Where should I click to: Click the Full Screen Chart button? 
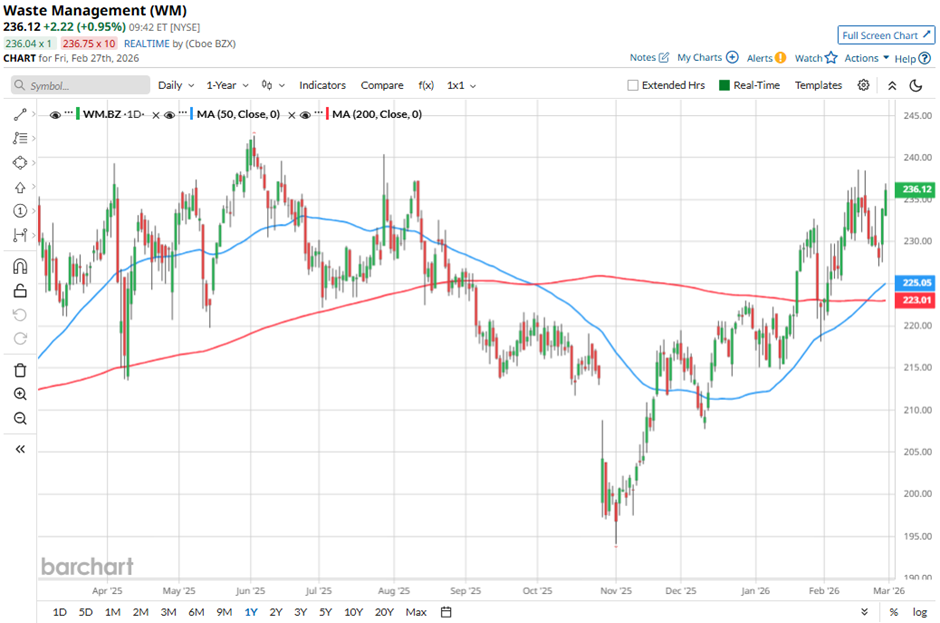(886, 35)
